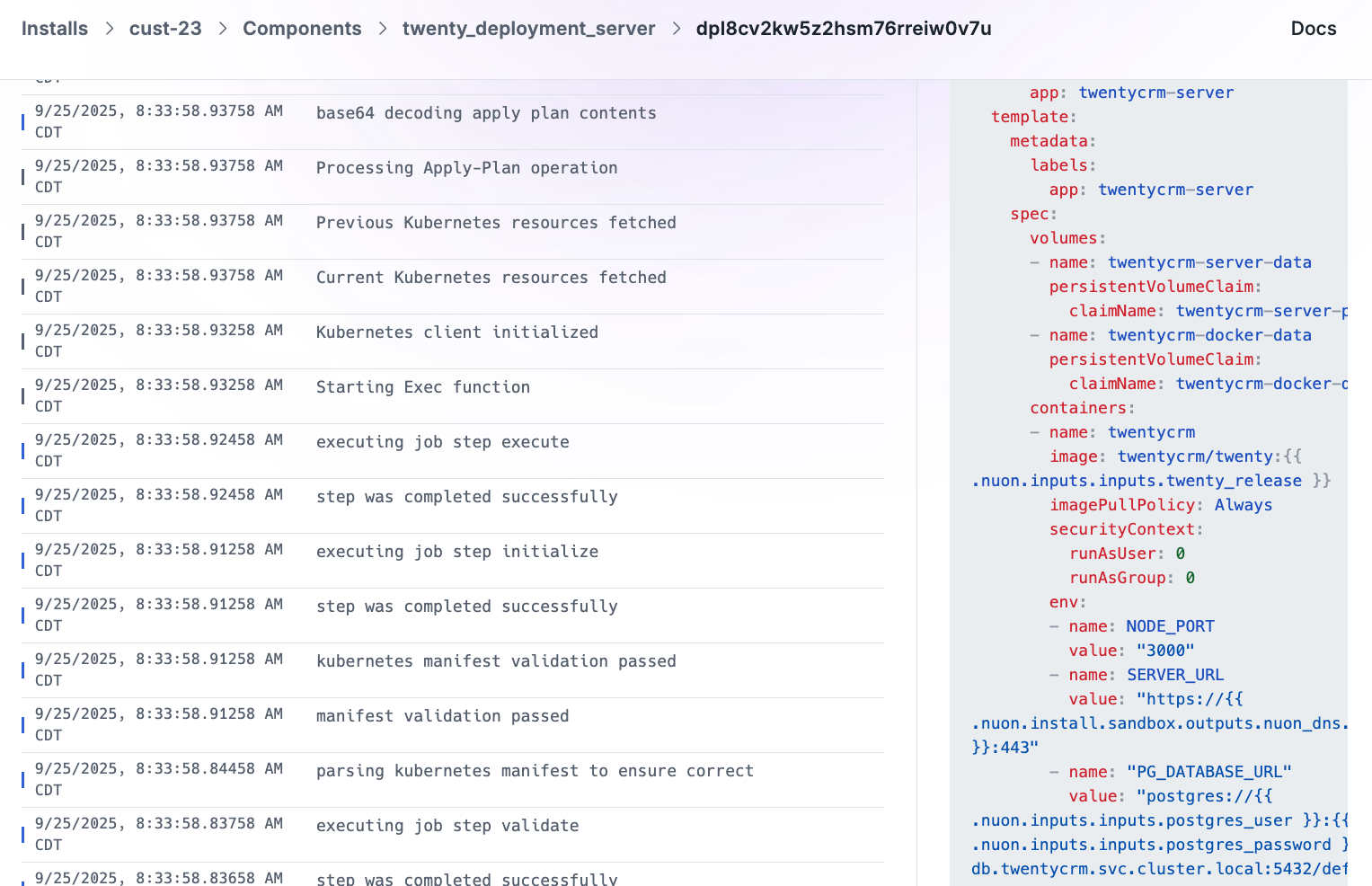Open the Components breadcrumb entry
Image resolution: width=1372 pixels, height=886 pixels.
[x=302, y=28]
